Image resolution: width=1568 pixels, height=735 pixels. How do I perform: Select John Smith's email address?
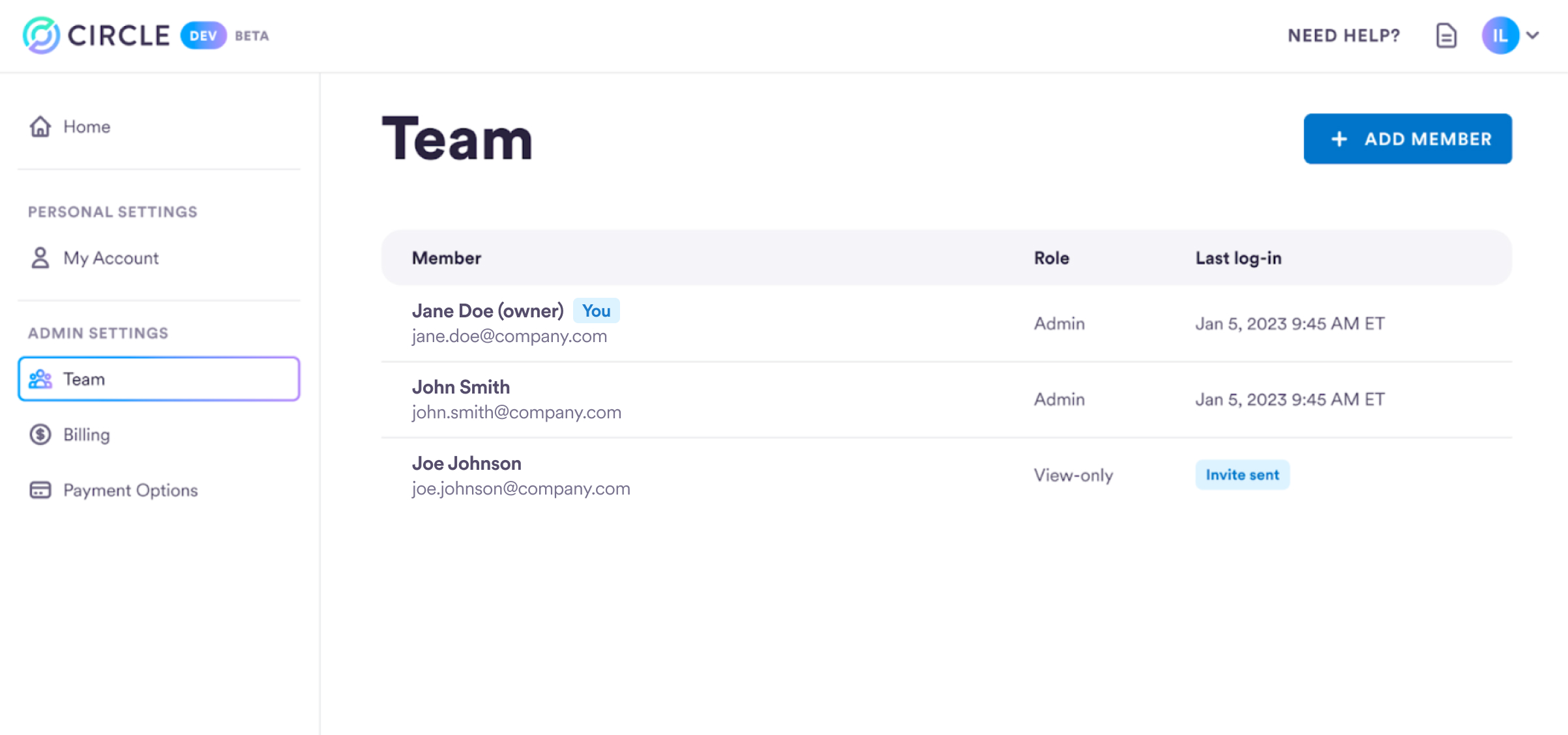point(516,412)
